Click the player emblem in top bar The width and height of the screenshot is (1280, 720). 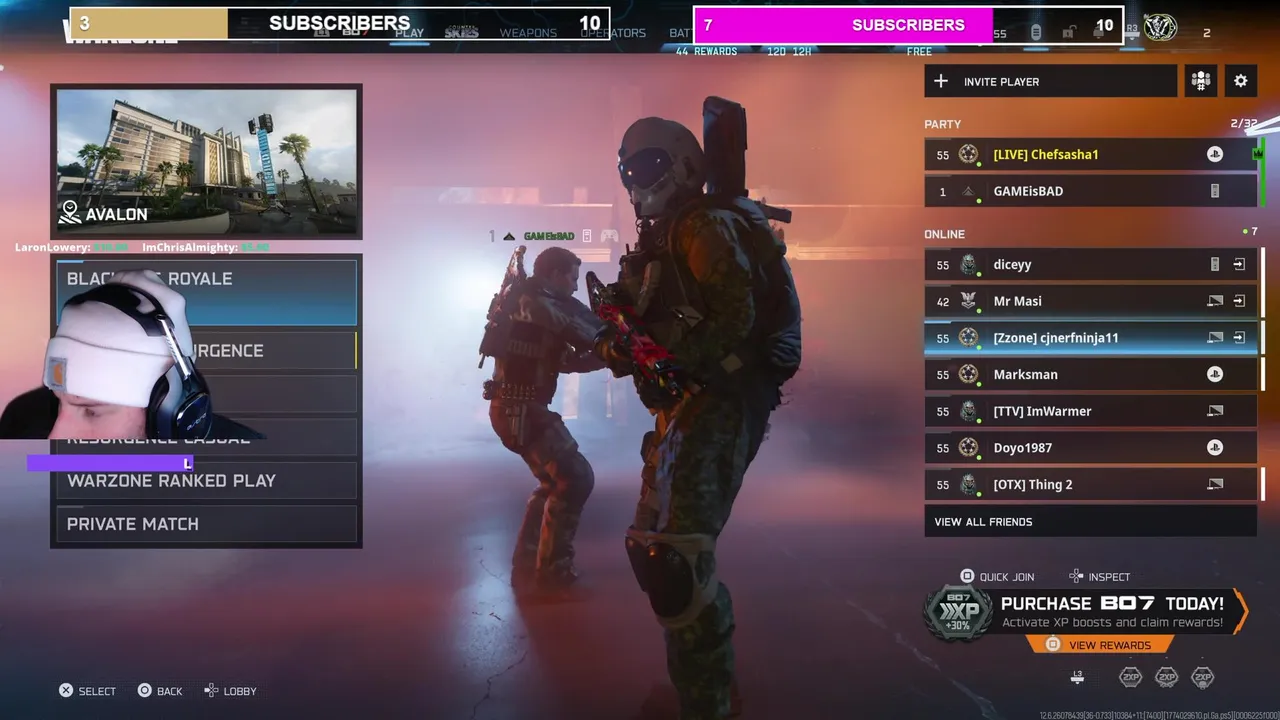[1160, 29]
